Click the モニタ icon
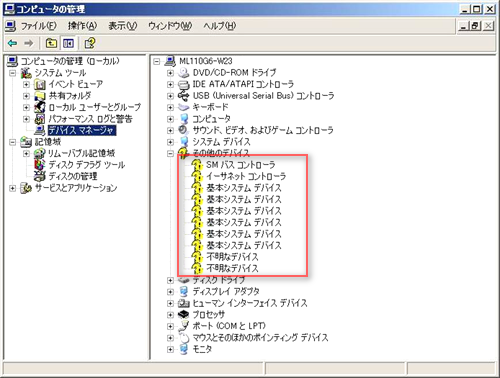Viewport: 500px width, 378px height. pyautogui.click(x=184, y=349)
